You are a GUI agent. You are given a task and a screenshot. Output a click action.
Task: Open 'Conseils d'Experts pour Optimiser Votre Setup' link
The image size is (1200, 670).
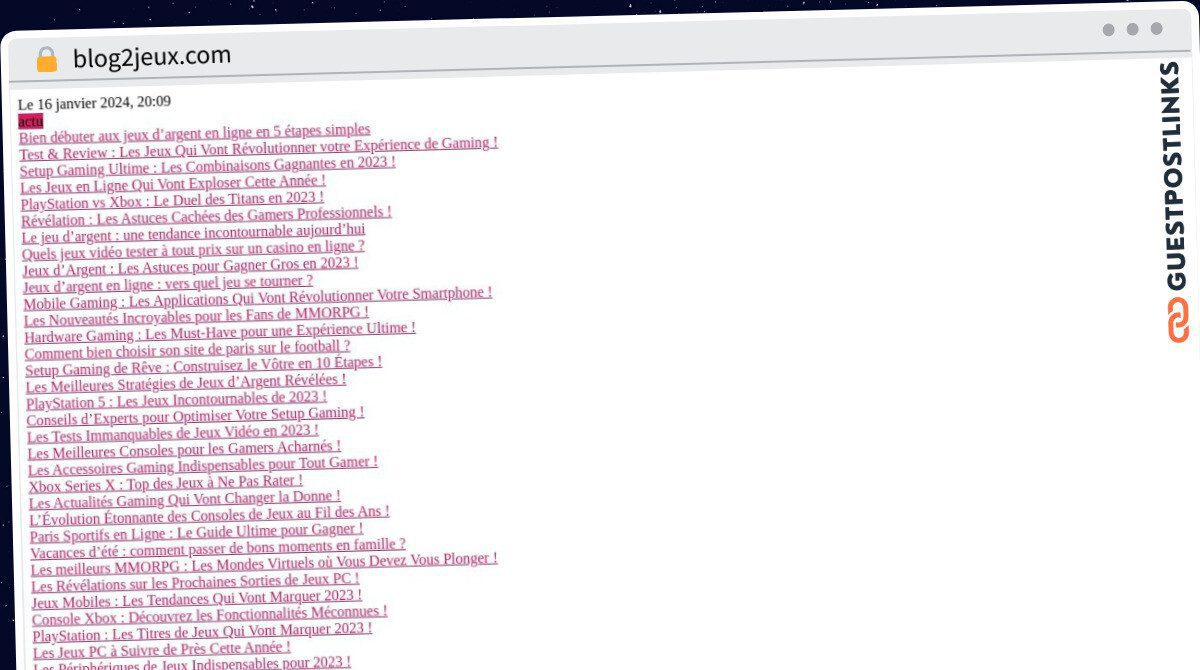pos(196,417)
